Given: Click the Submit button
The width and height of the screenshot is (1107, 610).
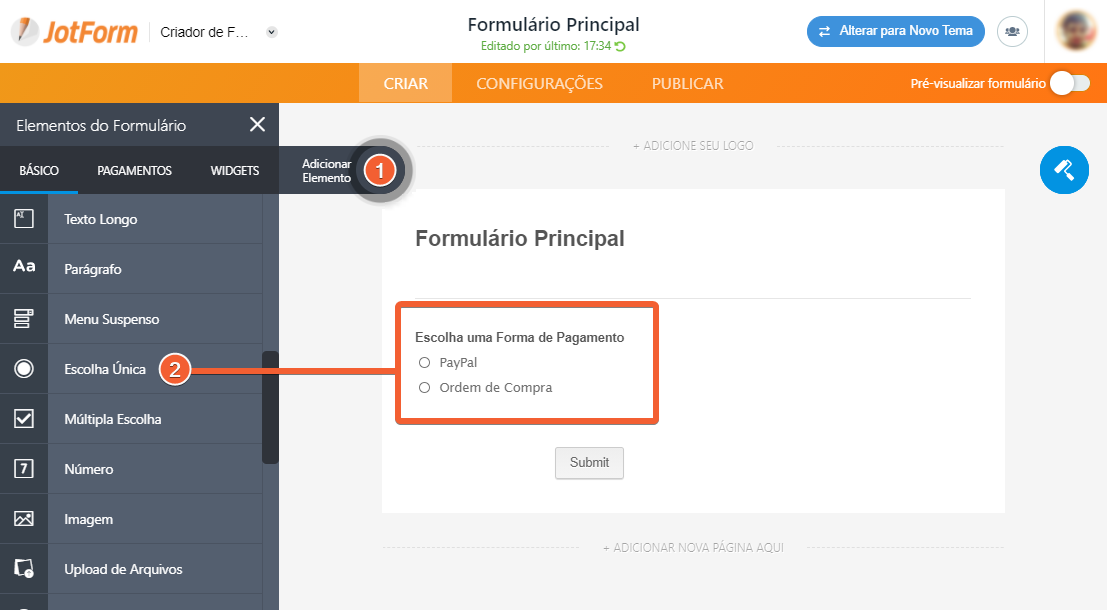Looking at the screenshot, I should [x=590, y=462].
